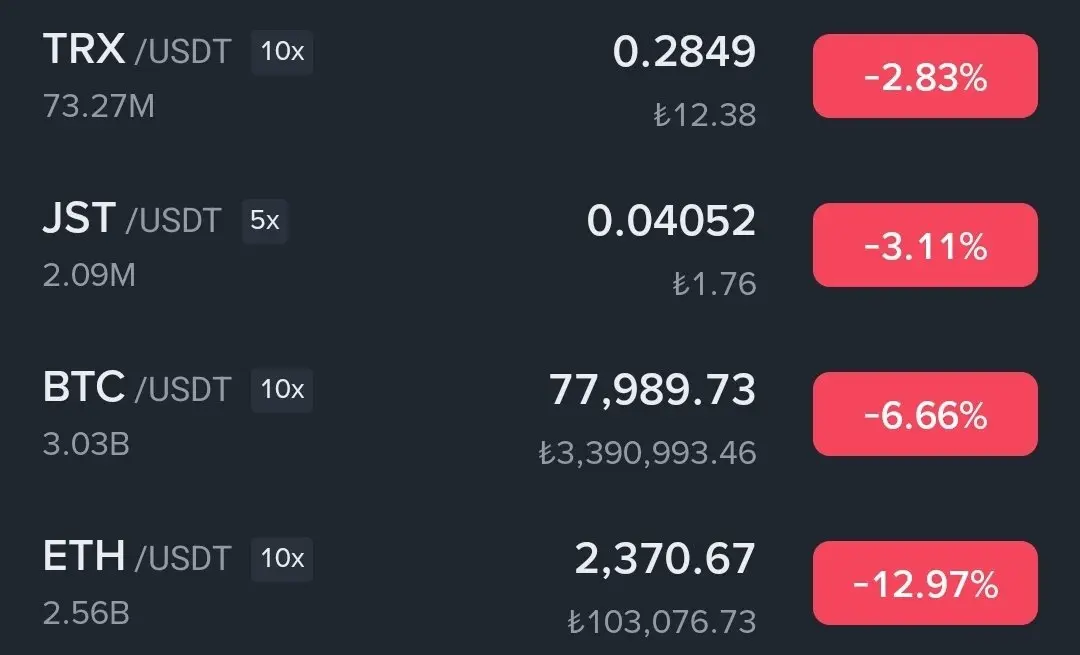Click the 10x leverage badge beside TRX
This screenshot has height=655, width=1080.
[x=282, y=52]
